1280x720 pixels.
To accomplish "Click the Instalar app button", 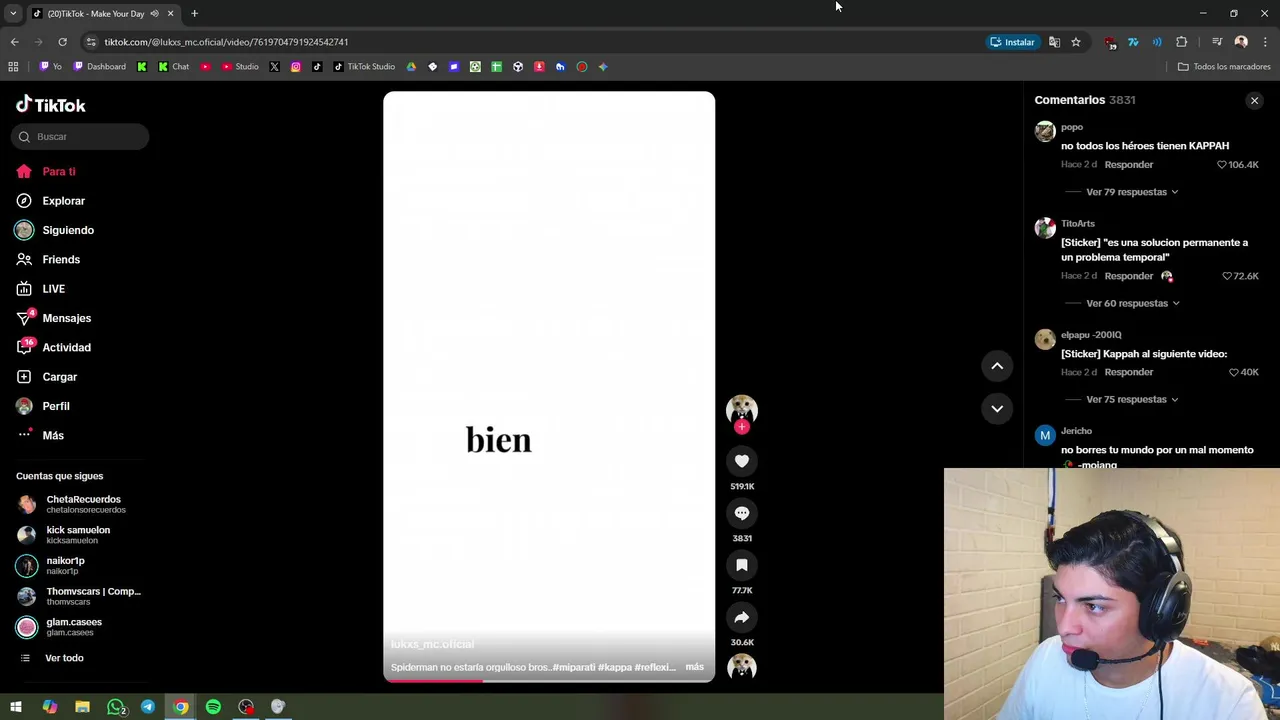I will click(1013, 42).
